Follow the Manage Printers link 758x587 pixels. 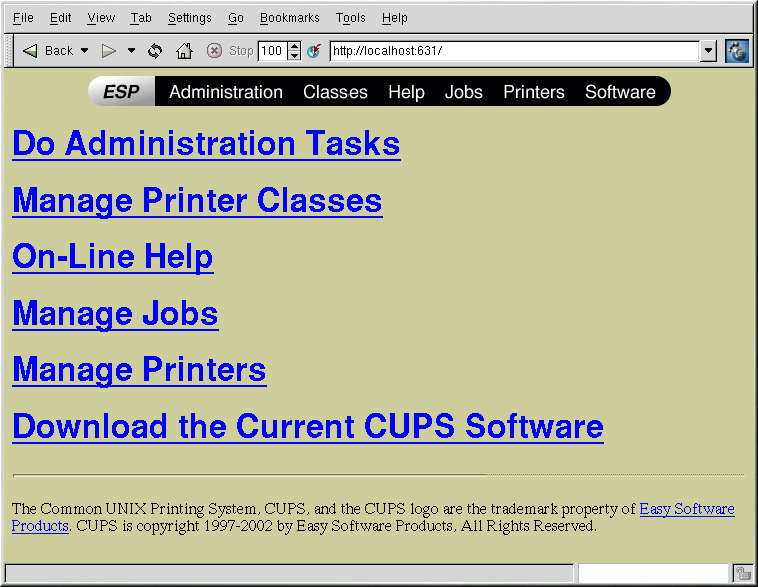click(x=139, y=370)
